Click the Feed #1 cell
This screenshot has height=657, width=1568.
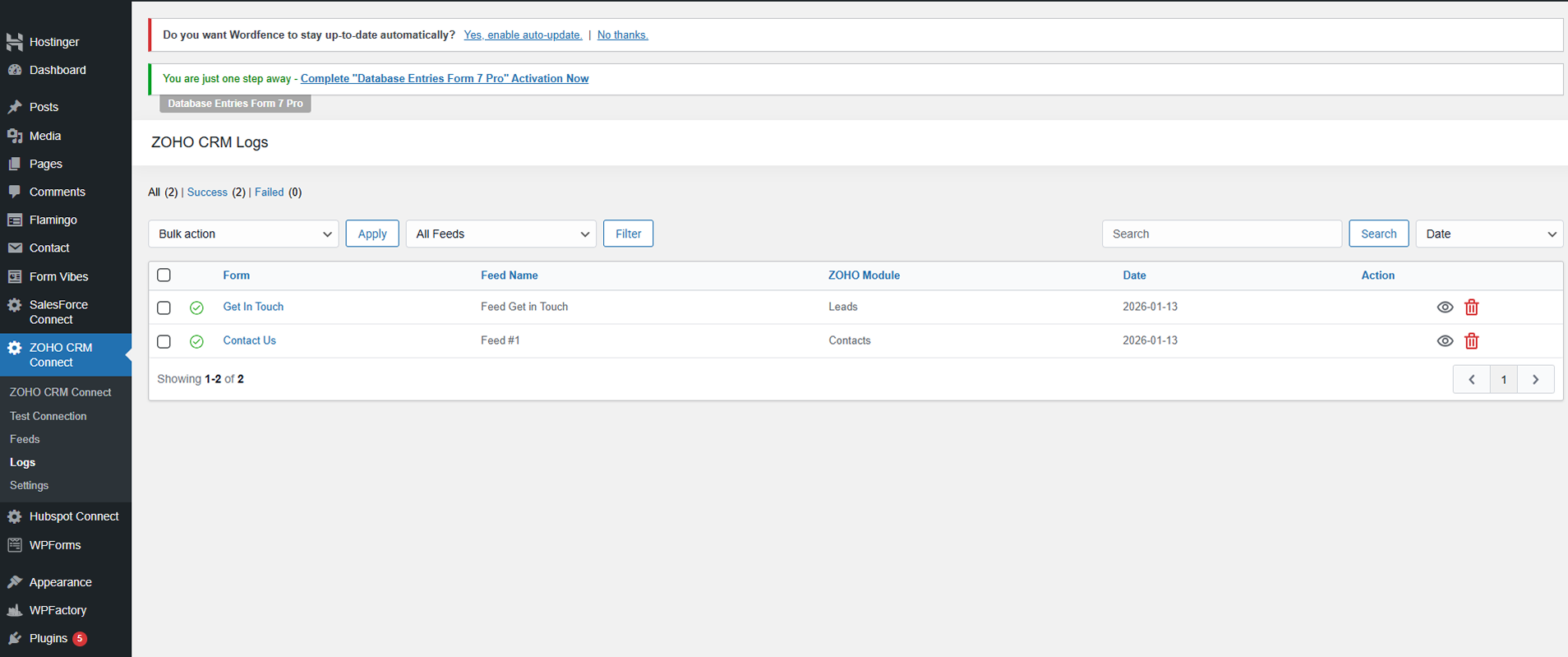point(500,340)
